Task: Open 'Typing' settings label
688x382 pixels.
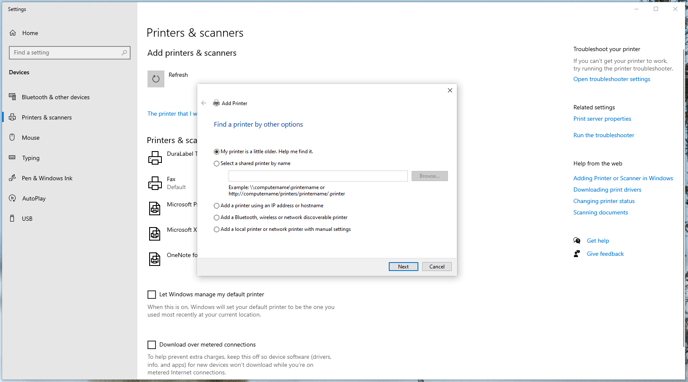Action: pos(31,158)
